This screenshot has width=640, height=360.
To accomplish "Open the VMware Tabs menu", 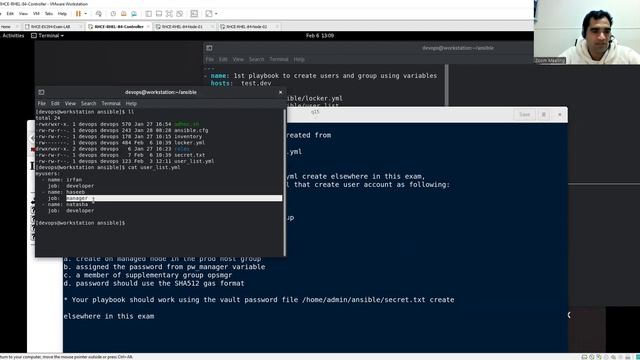I will coord(49,13).
